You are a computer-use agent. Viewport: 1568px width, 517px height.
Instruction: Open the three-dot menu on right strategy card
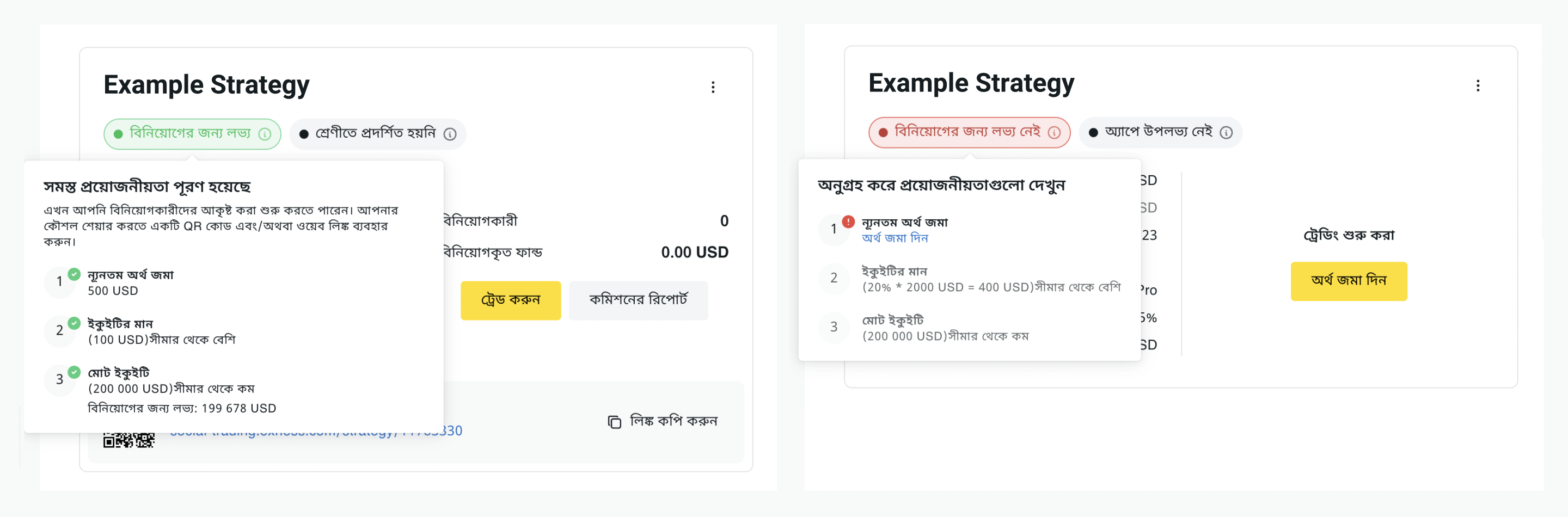1477,85
